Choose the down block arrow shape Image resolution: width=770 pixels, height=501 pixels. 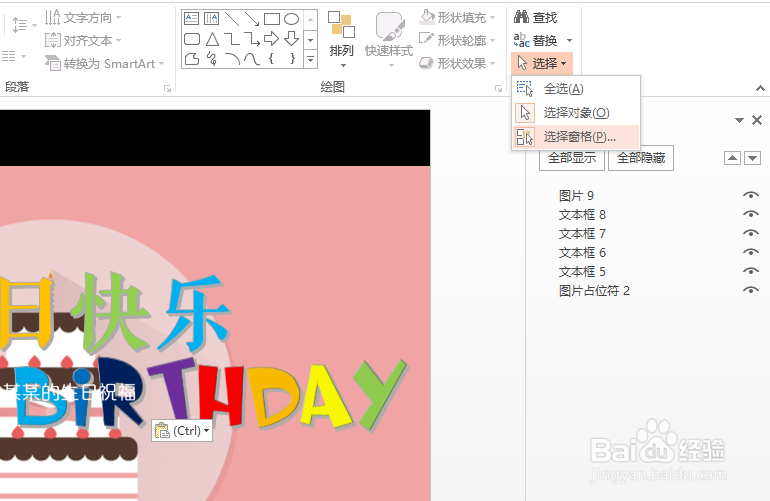point(292,39)
